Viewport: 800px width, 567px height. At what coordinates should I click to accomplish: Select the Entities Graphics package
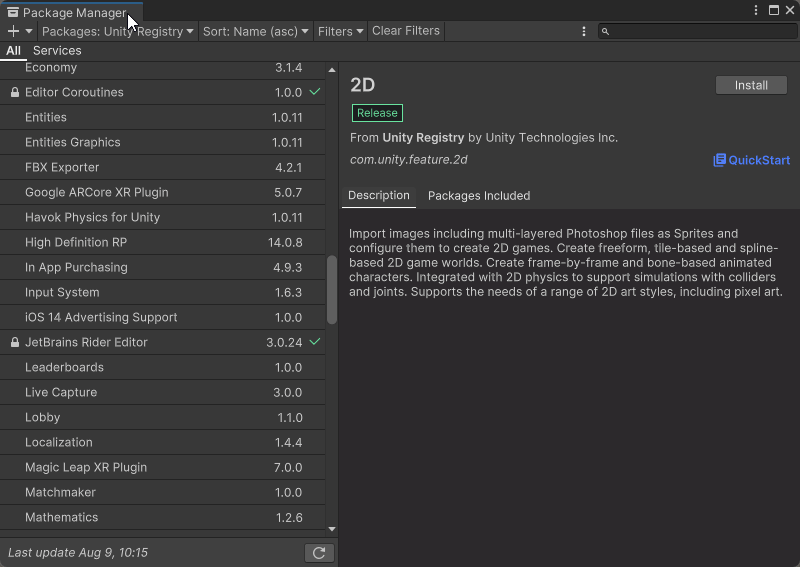click(163, 142)
